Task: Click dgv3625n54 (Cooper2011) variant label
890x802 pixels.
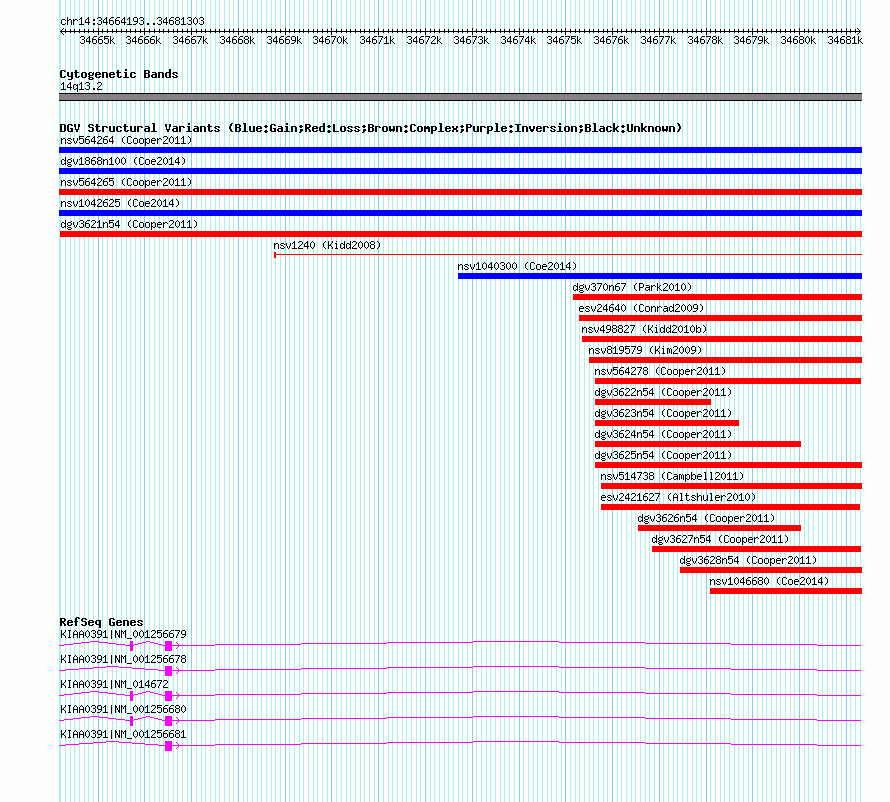Action: point(663,455)
